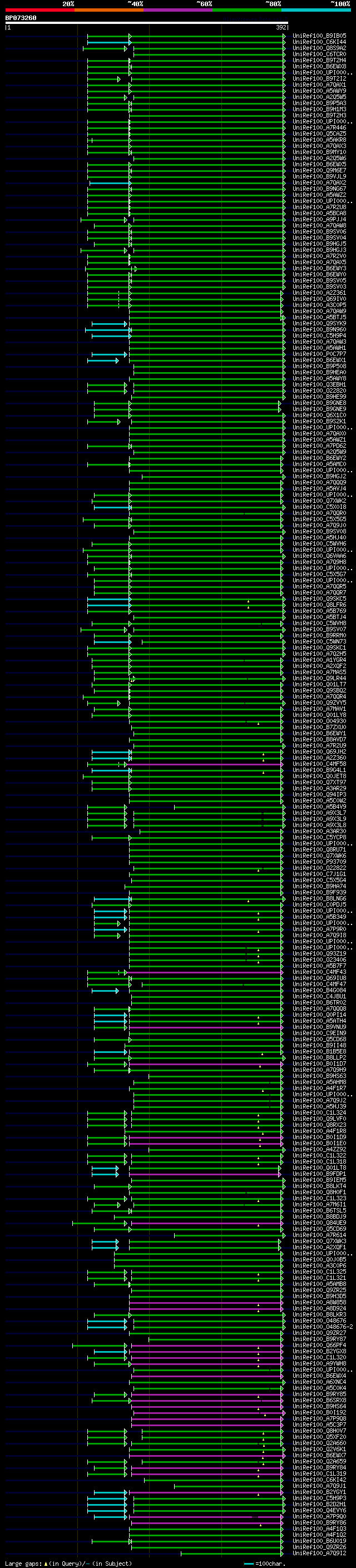
Task: Select hit UniRef100_A5AKR8
Action: click(319, 140)
